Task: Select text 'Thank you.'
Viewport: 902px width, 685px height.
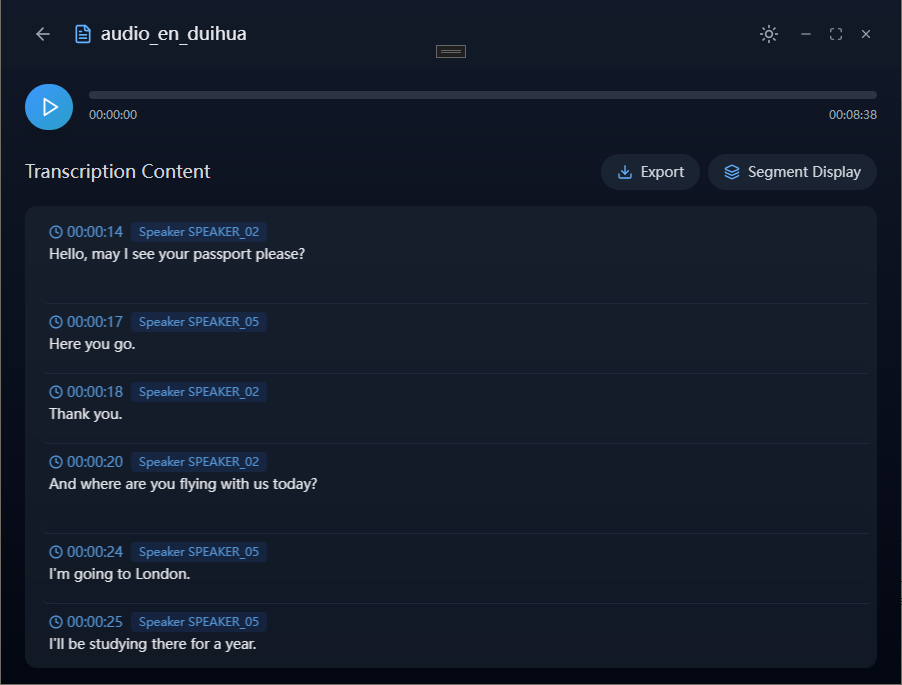Action: point(86,414)
